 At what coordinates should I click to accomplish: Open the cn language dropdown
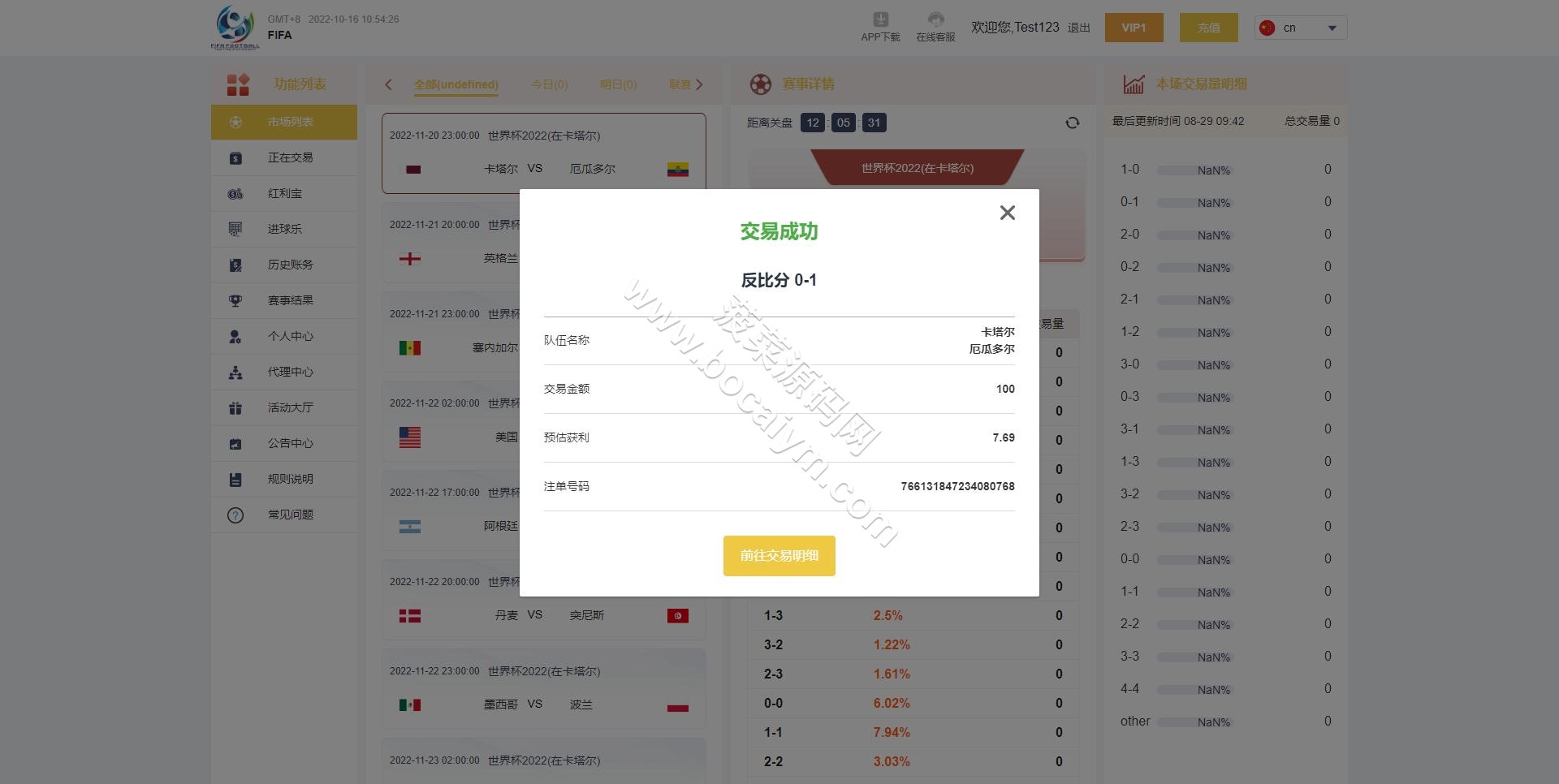click(x=1300, y=28)
